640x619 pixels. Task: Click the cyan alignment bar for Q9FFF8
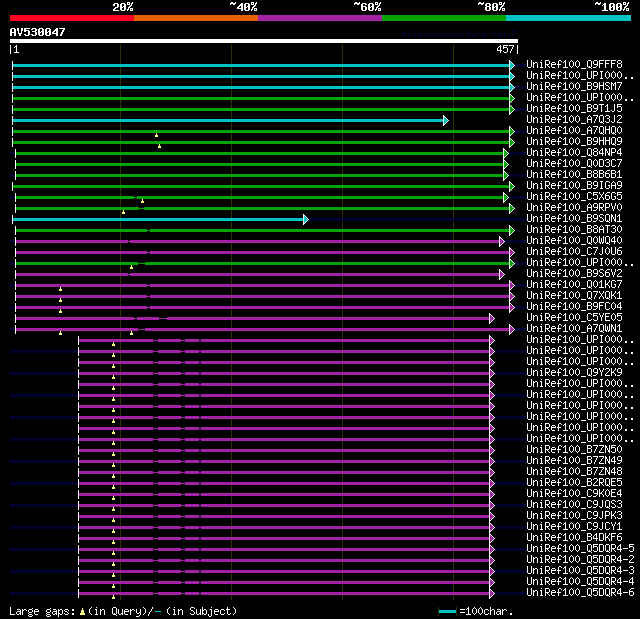point(261,65)
